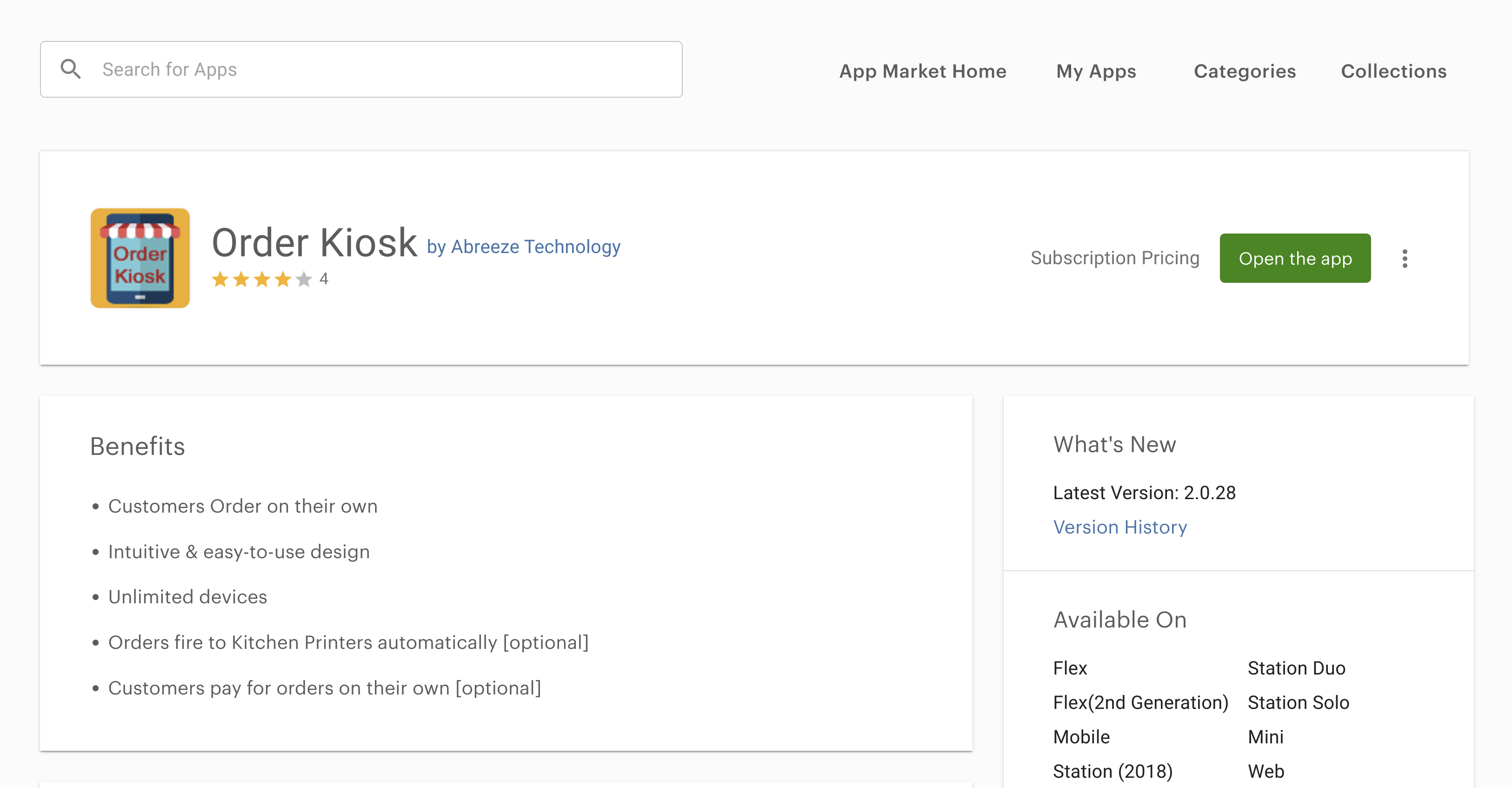Viewport: 1512px width, 788px height.
Task: Click the Station Duo entry
Action: pos(1296,668)
